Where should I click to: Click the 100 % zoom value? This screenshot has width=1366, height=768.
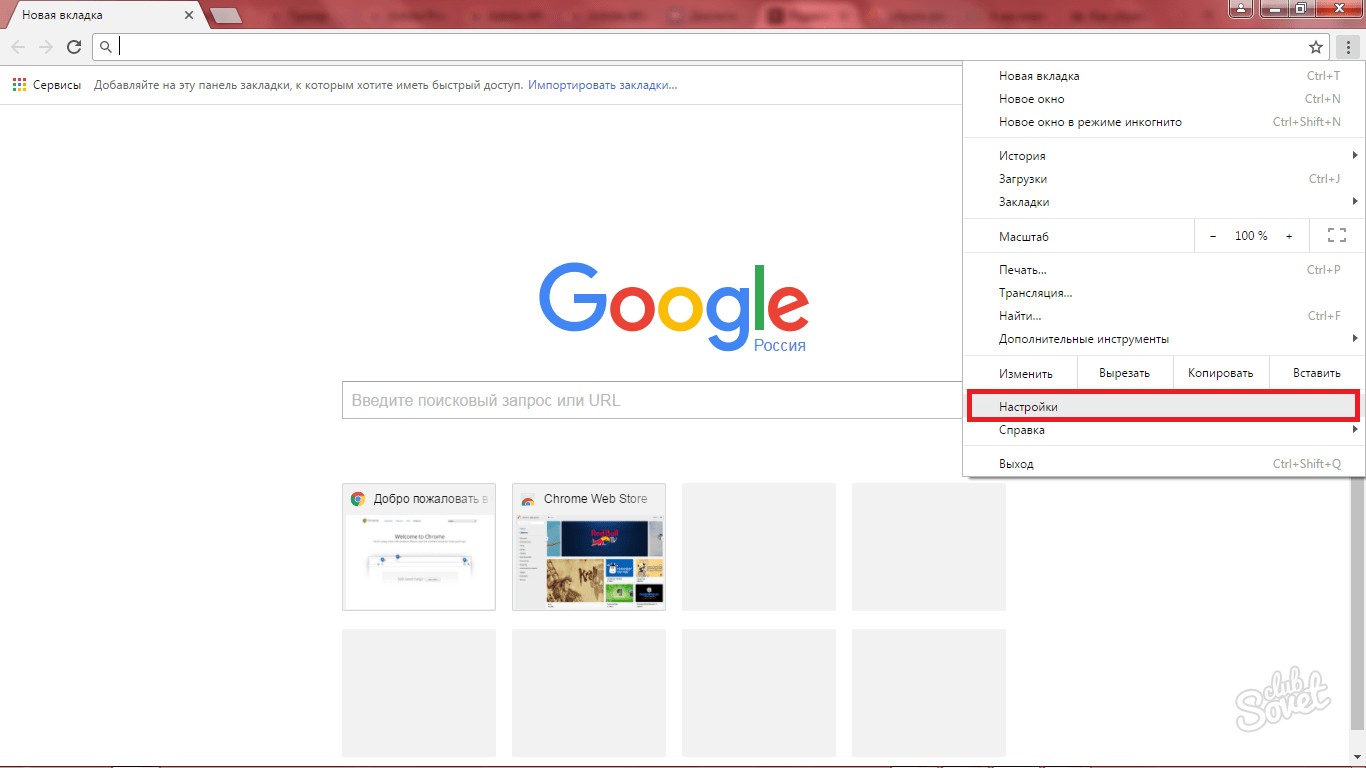(x=1251, y=236)
